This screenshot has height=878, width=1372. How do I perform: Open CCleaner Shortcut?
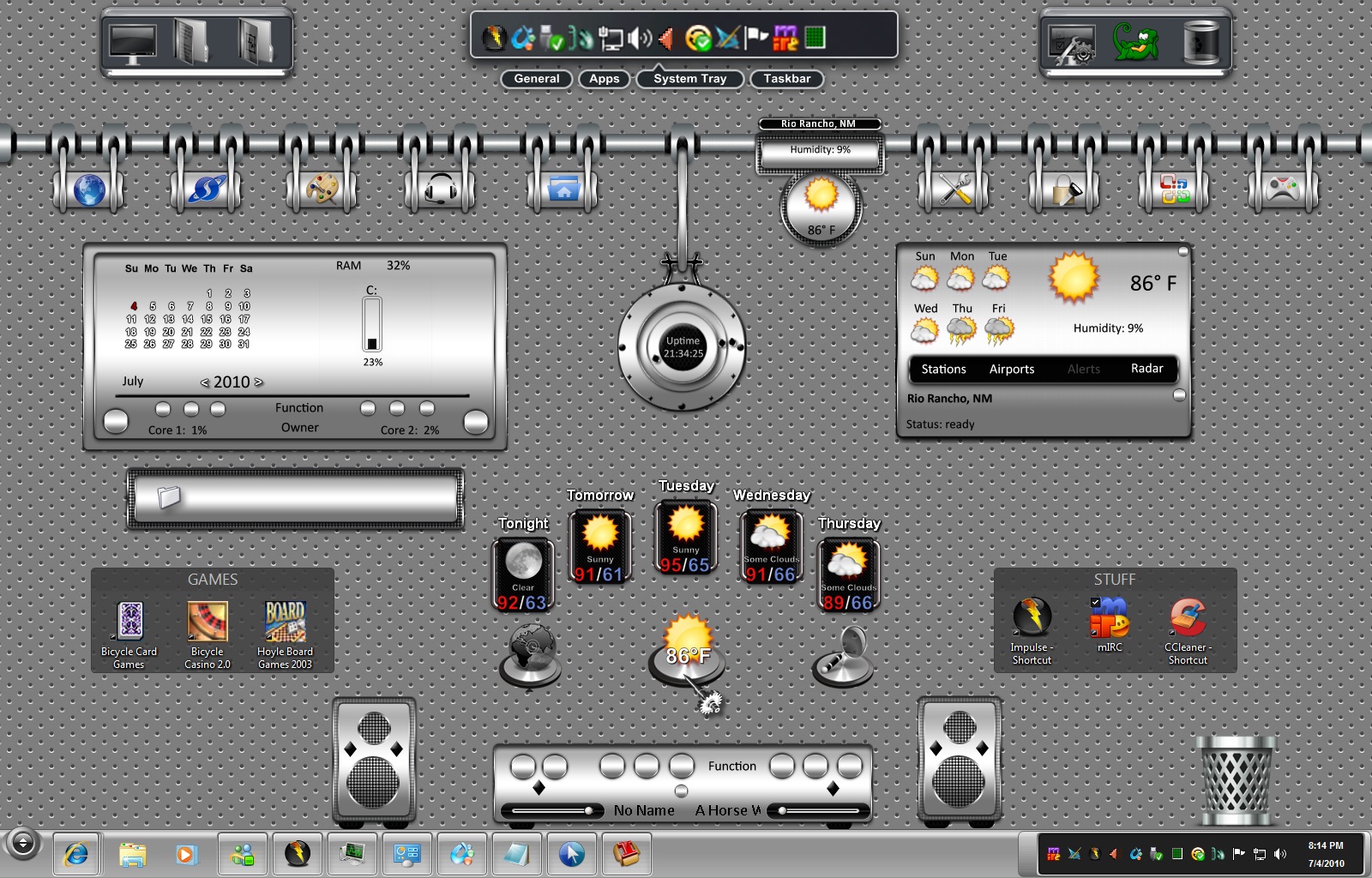pyautogui.click(x=1188, y=631)
